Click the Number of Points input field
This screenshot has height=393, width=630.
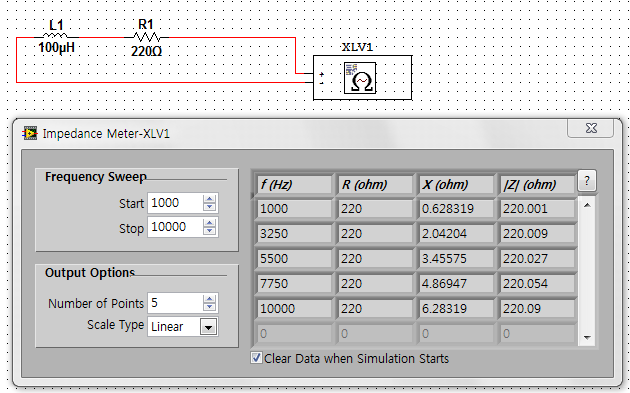(175, 303)
